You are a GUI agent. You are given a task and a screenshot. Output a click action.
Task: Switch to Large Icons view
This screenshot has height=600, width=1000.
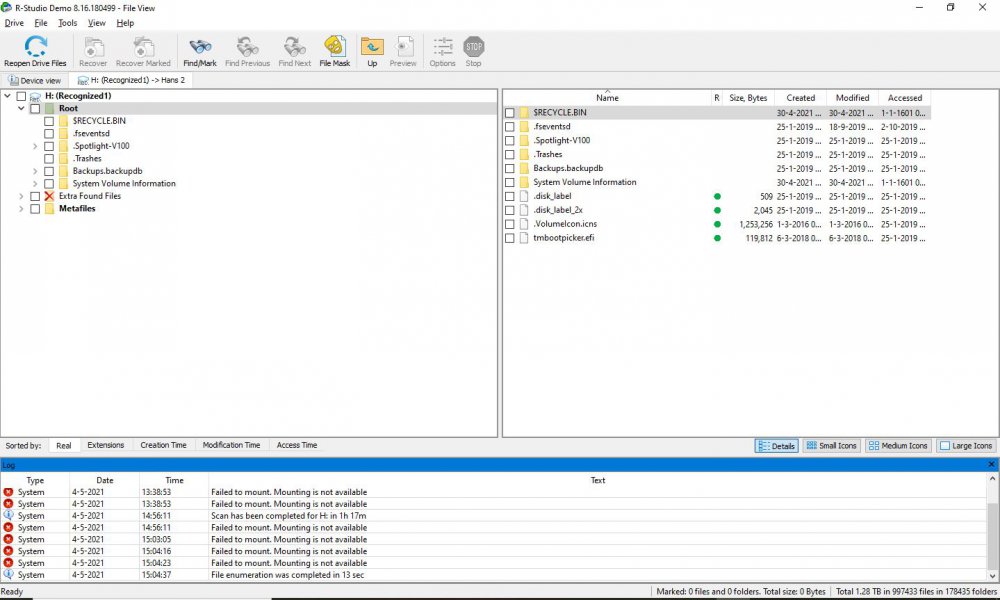[966, 446]
